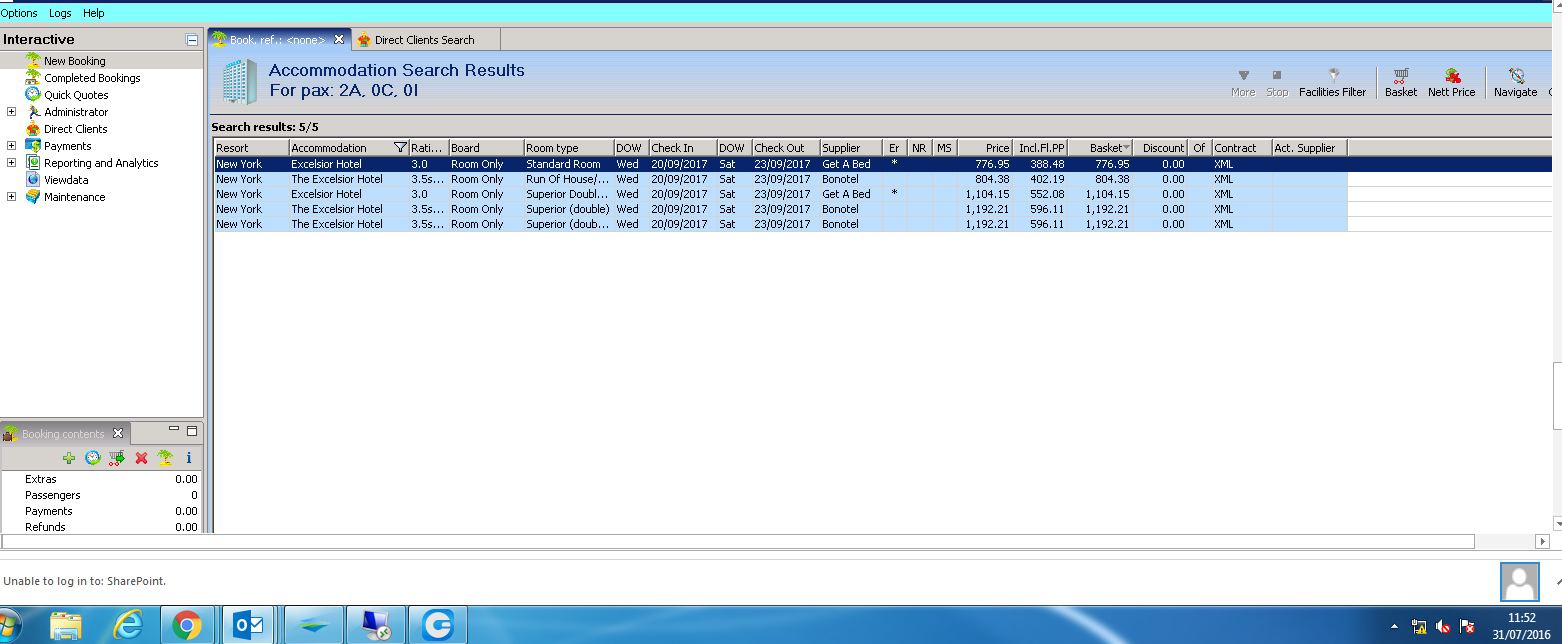Switch to Book. ref.: <none> tab
This screenshot has width=1562, height=644.
pyautogui.click(x=278, y=40)
